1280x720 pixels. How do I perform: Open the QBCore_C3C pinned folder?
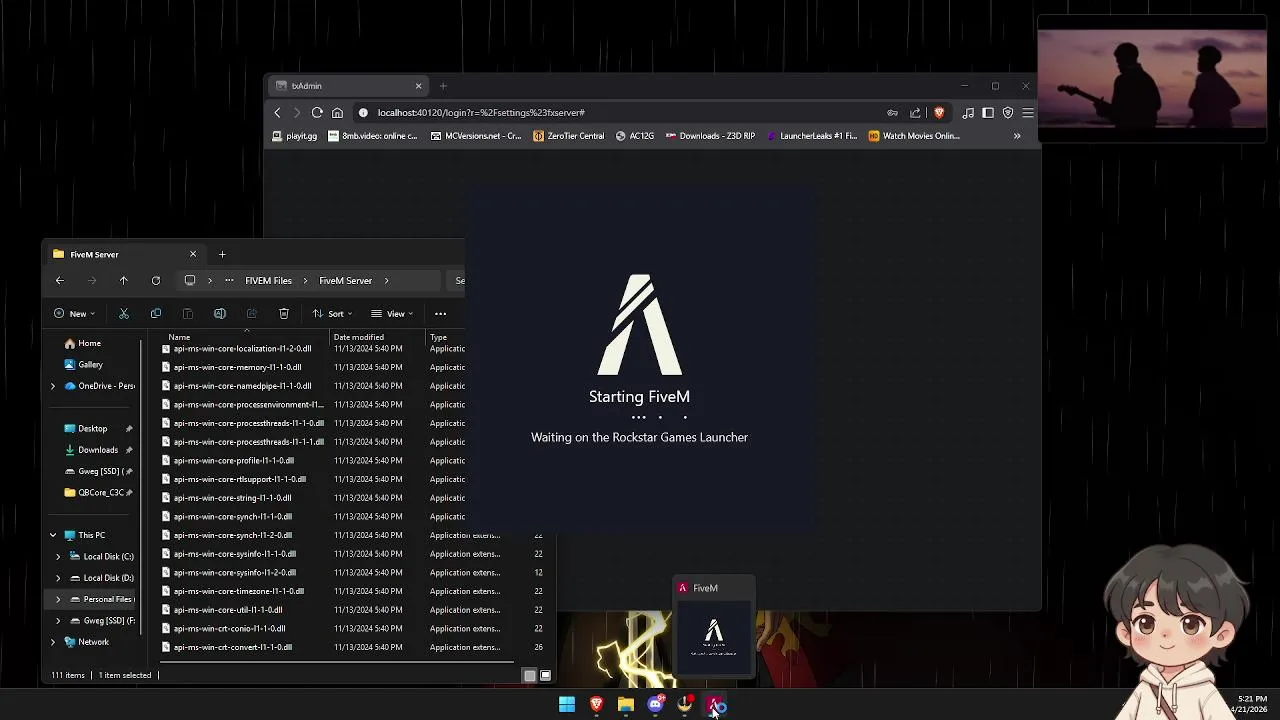click(x=98, y=493)
